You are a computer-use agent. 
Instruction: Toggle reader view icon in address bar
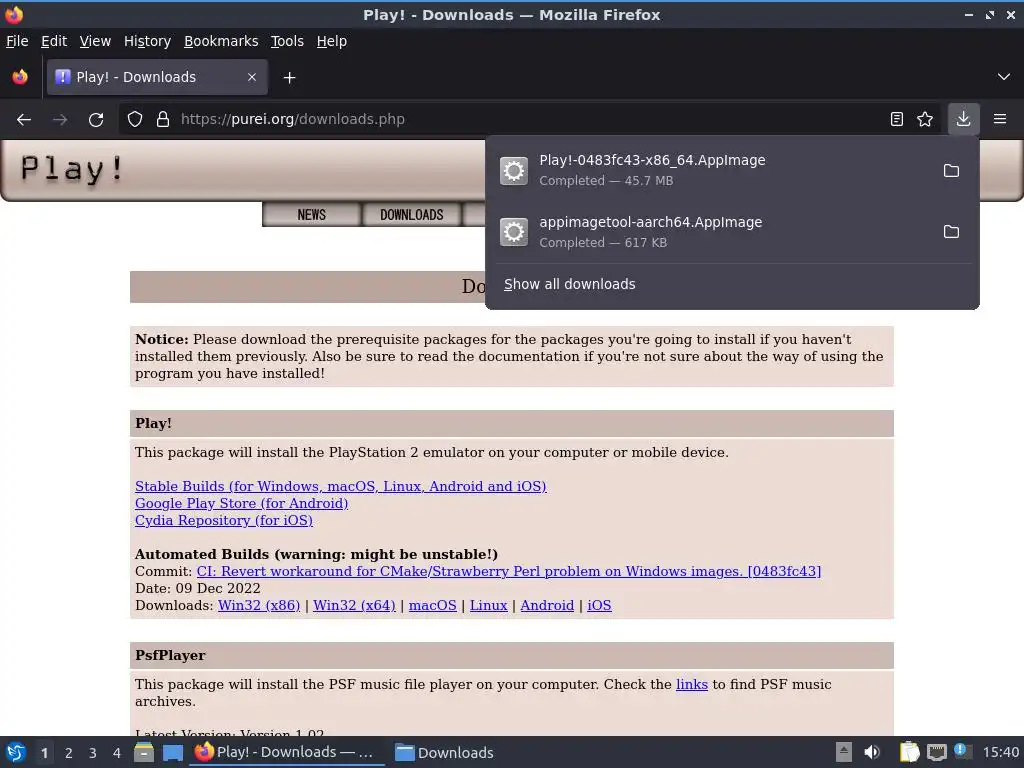897,119
